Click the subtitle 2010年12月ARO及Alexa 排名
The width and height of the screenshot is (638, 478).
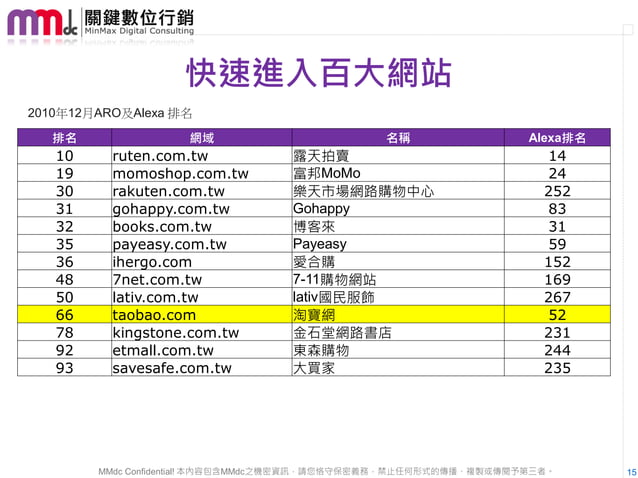(x=109, y=113)
